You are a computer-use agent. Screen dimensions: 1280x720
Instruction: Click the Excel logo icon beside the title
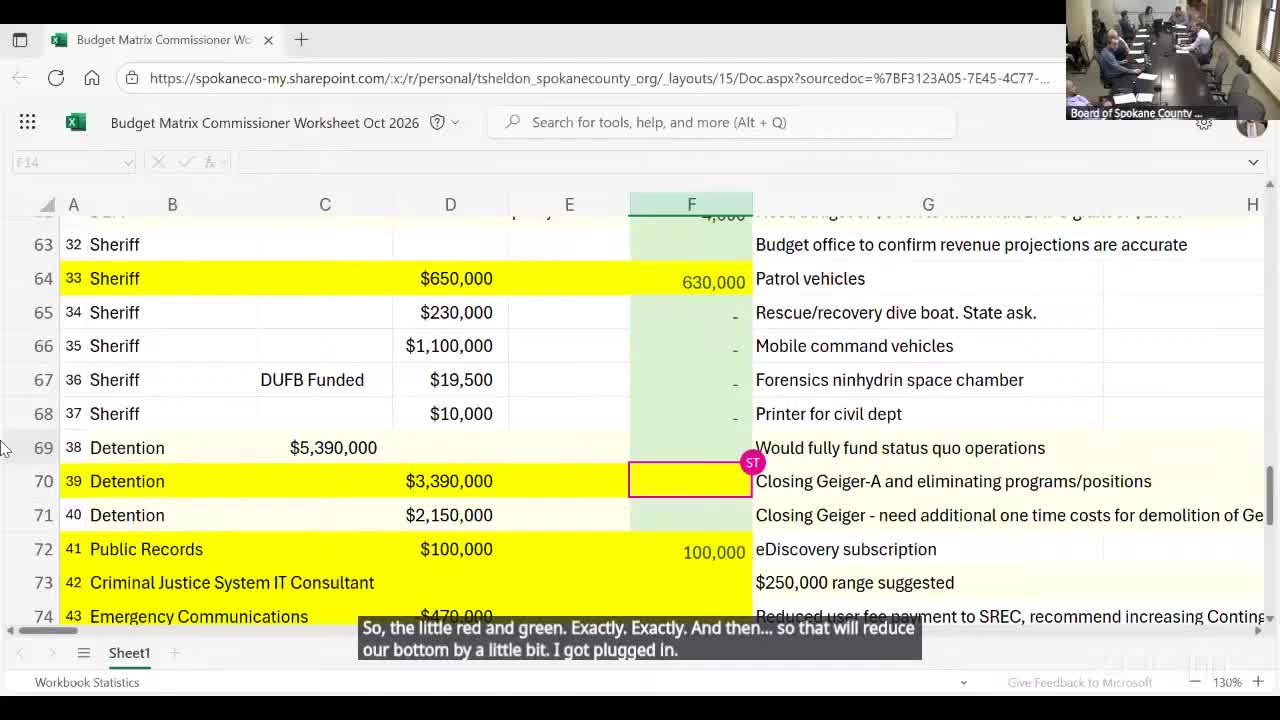point(75,122)
